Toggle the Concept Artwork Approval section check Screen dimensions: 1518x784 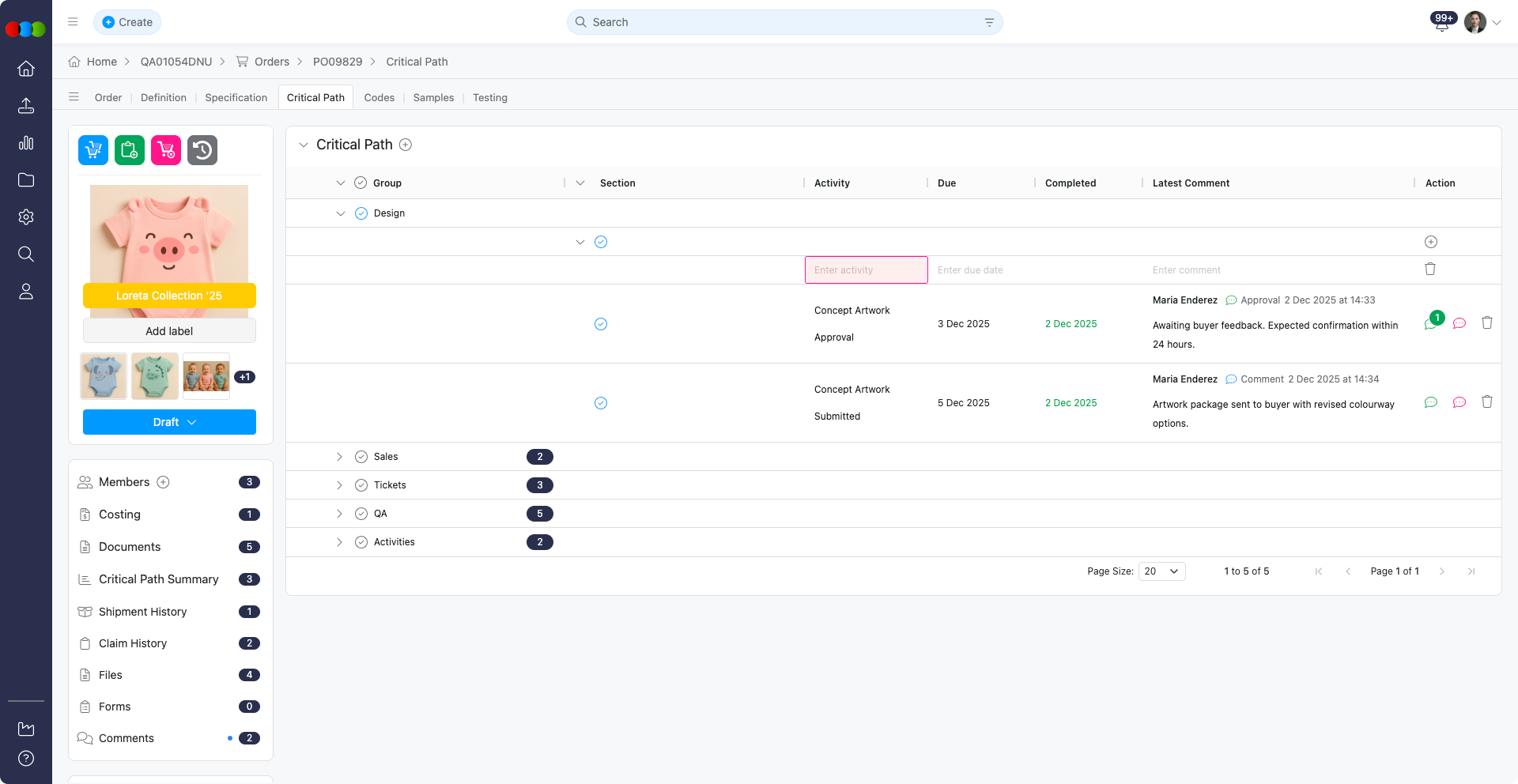[x=601, y=324]
